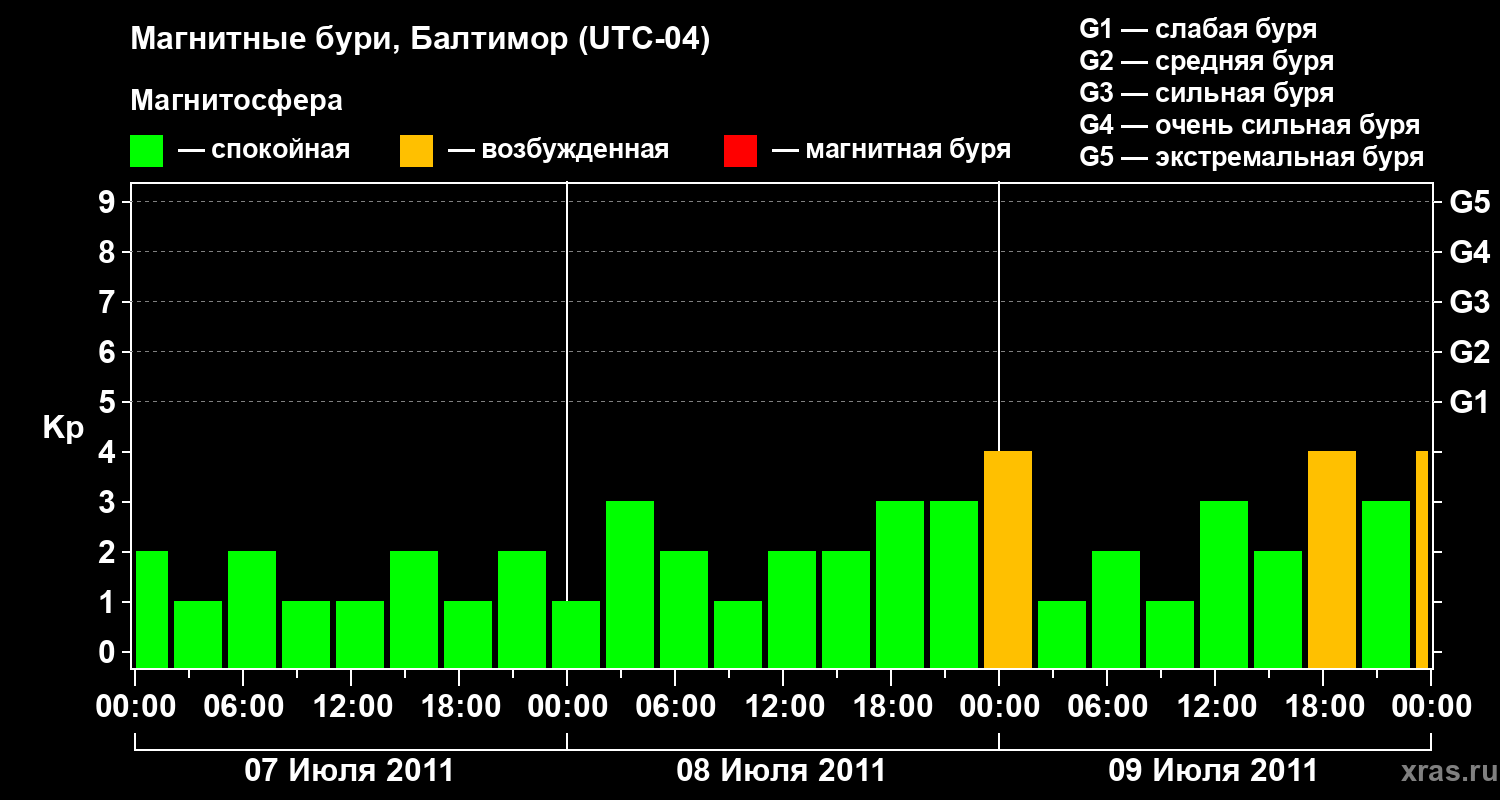Click the legend line G2 — средняя буря
This screenshot has width=1500, height=800.
pyautogui.click(x=1206, y=61)
